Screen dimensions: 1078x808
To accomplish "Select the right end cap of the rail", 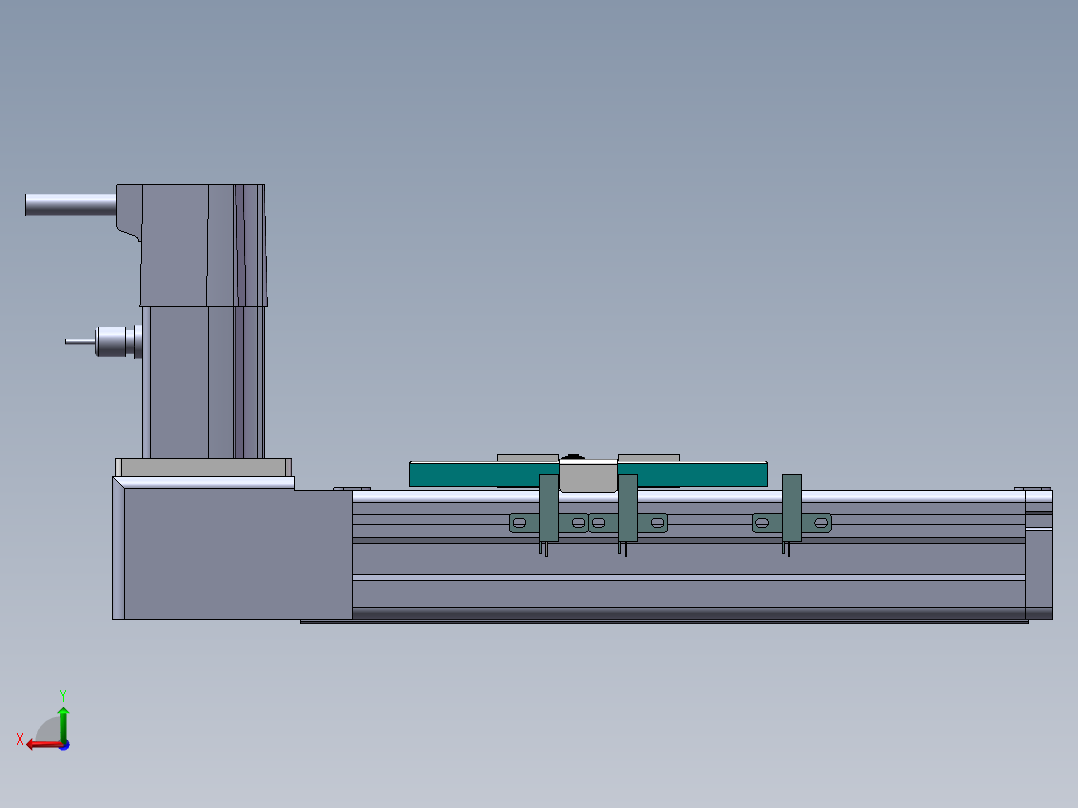I will (x=1039, y=554).
